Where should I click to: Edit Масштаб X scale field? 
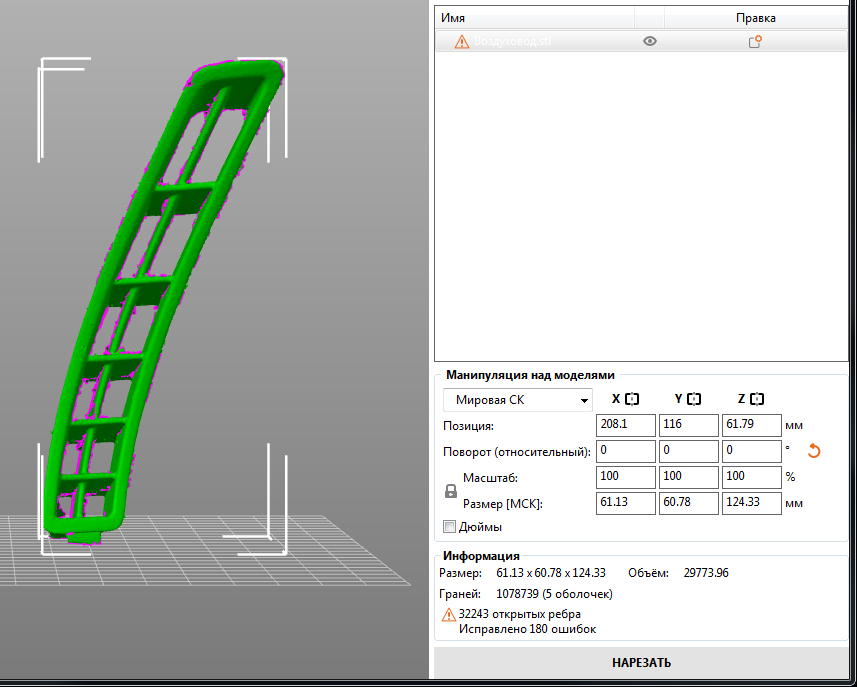pos(625,477)
